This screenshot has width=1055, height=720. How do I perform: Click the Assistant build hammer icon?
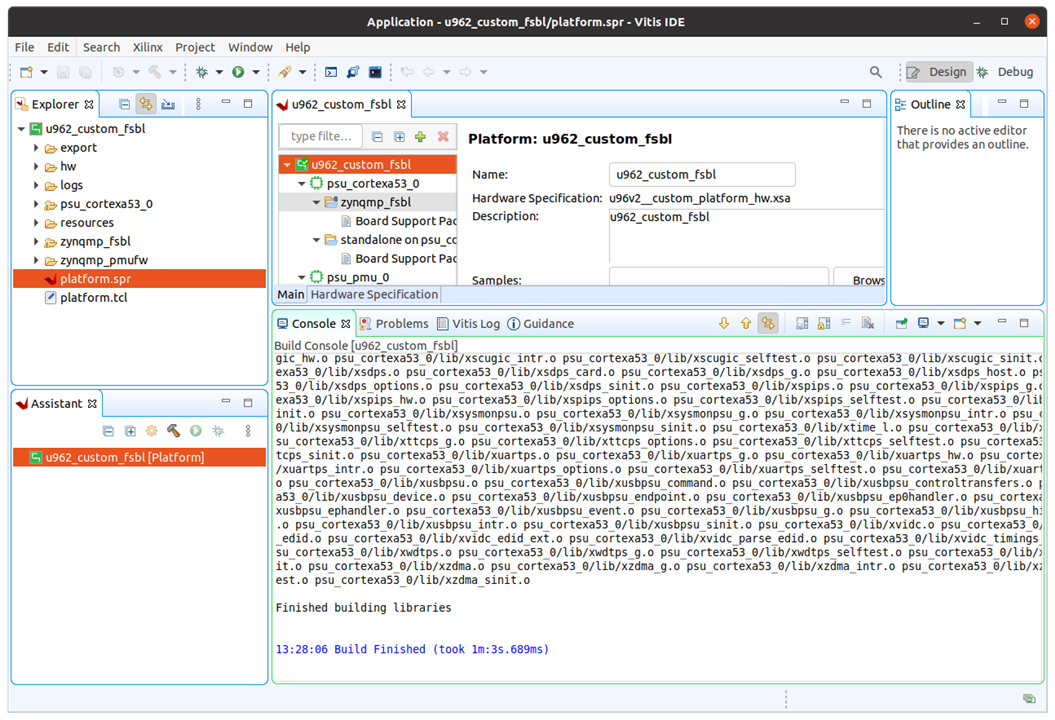(174, 431)
